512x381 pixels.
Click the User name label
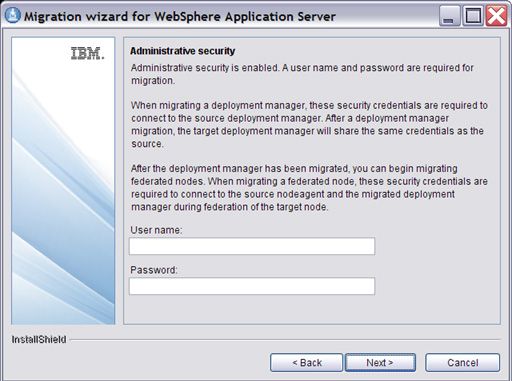pos(156,230)
